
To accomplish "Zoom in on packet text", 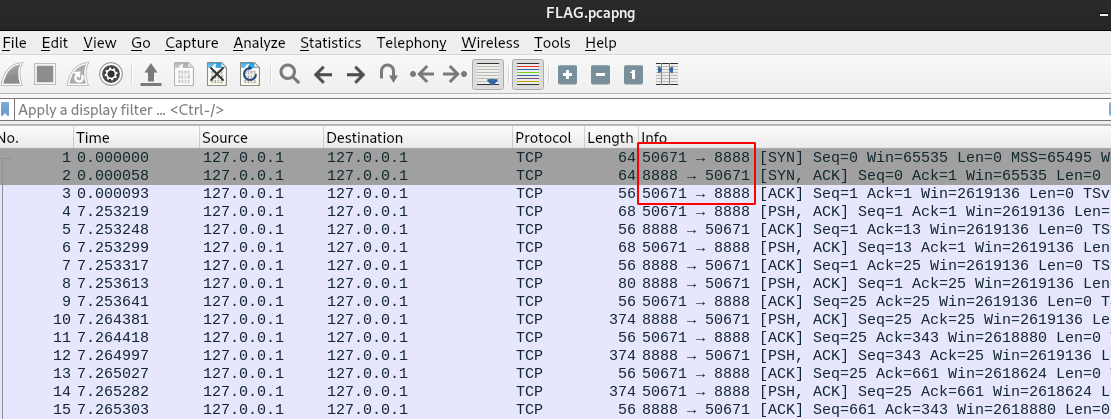I will tap(567, 74).
